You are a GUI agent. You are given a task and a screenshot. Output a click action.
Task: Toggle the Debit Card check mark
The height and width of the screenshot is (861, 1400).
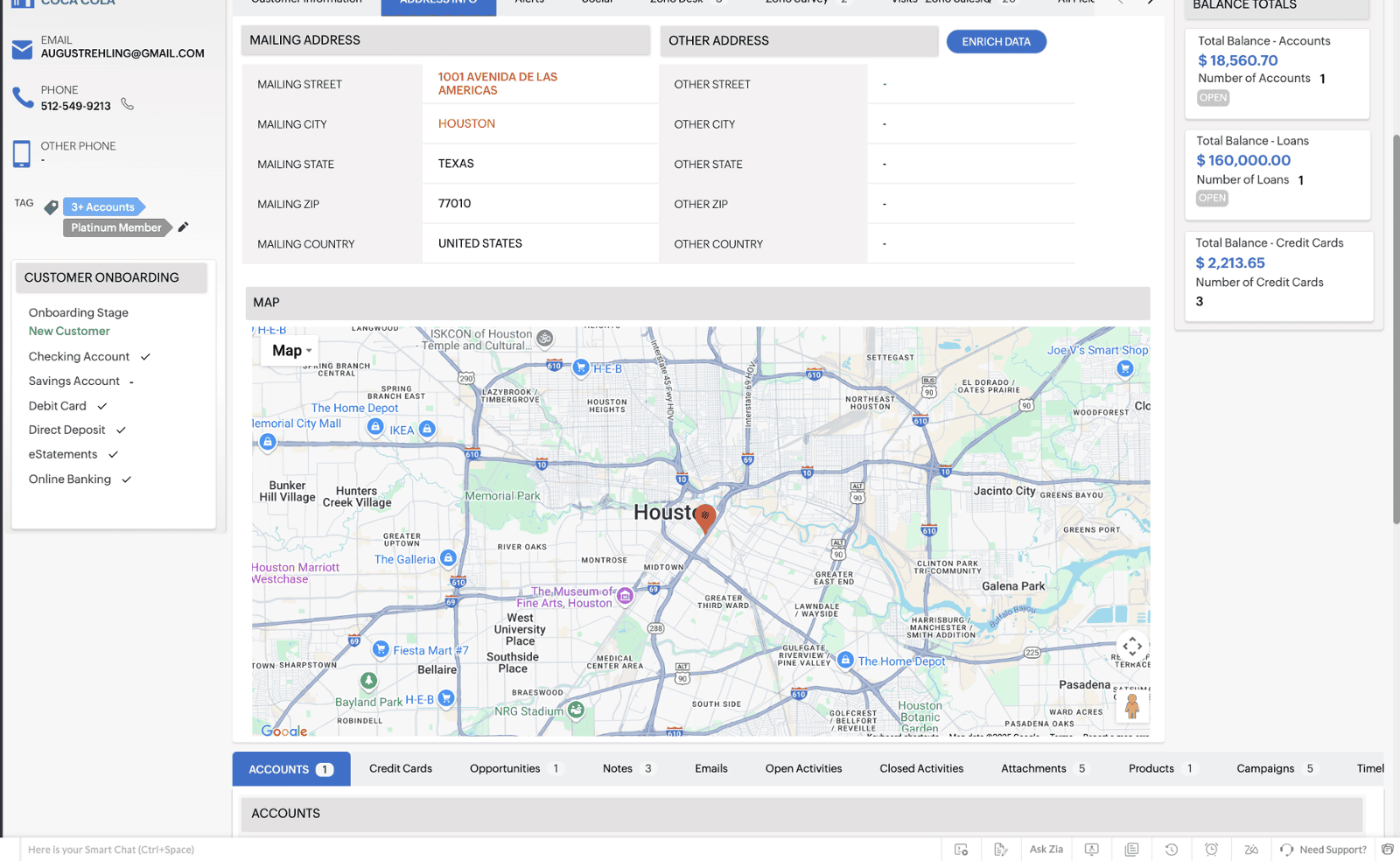tap(102, 406)
